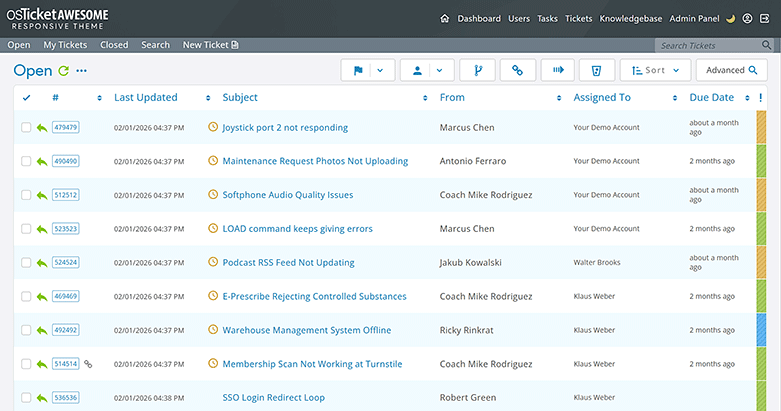Tick the checkbox for ticket 469469
Screen dimensions: 781x411
(x=26, y=297)
